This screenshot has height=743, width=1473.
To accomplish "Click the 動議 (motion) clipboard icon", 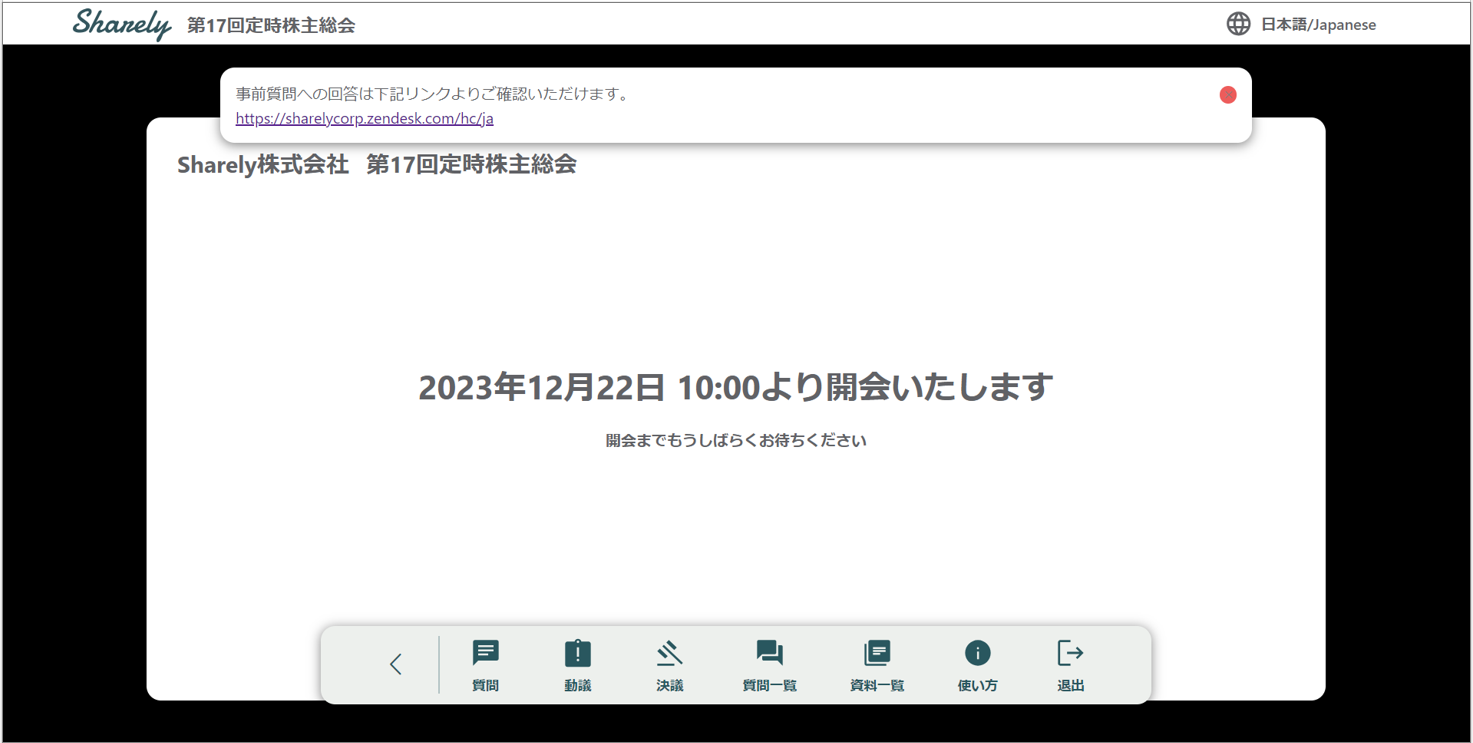I will tap(577, 654).
